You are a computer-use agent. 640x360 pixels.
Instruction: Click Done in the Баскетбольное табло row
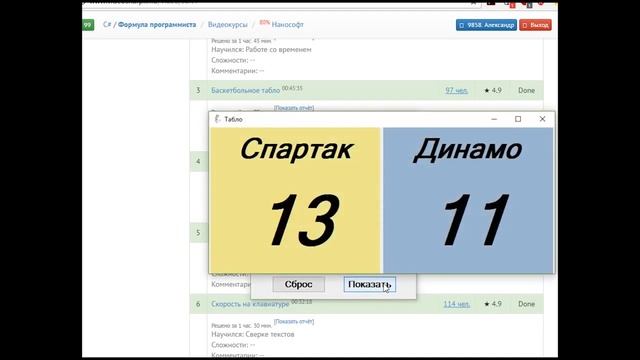[x=526, y=90]
